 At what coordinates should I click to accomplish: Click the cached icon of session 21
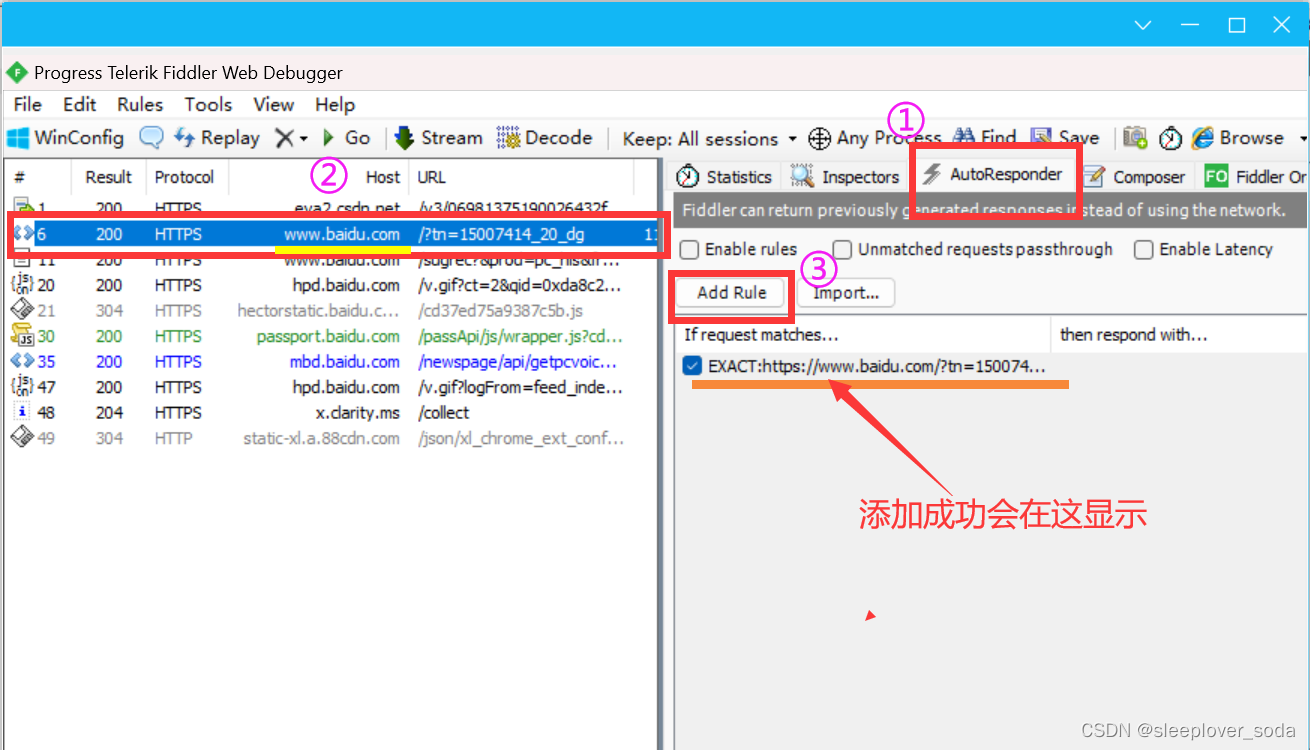22,311
